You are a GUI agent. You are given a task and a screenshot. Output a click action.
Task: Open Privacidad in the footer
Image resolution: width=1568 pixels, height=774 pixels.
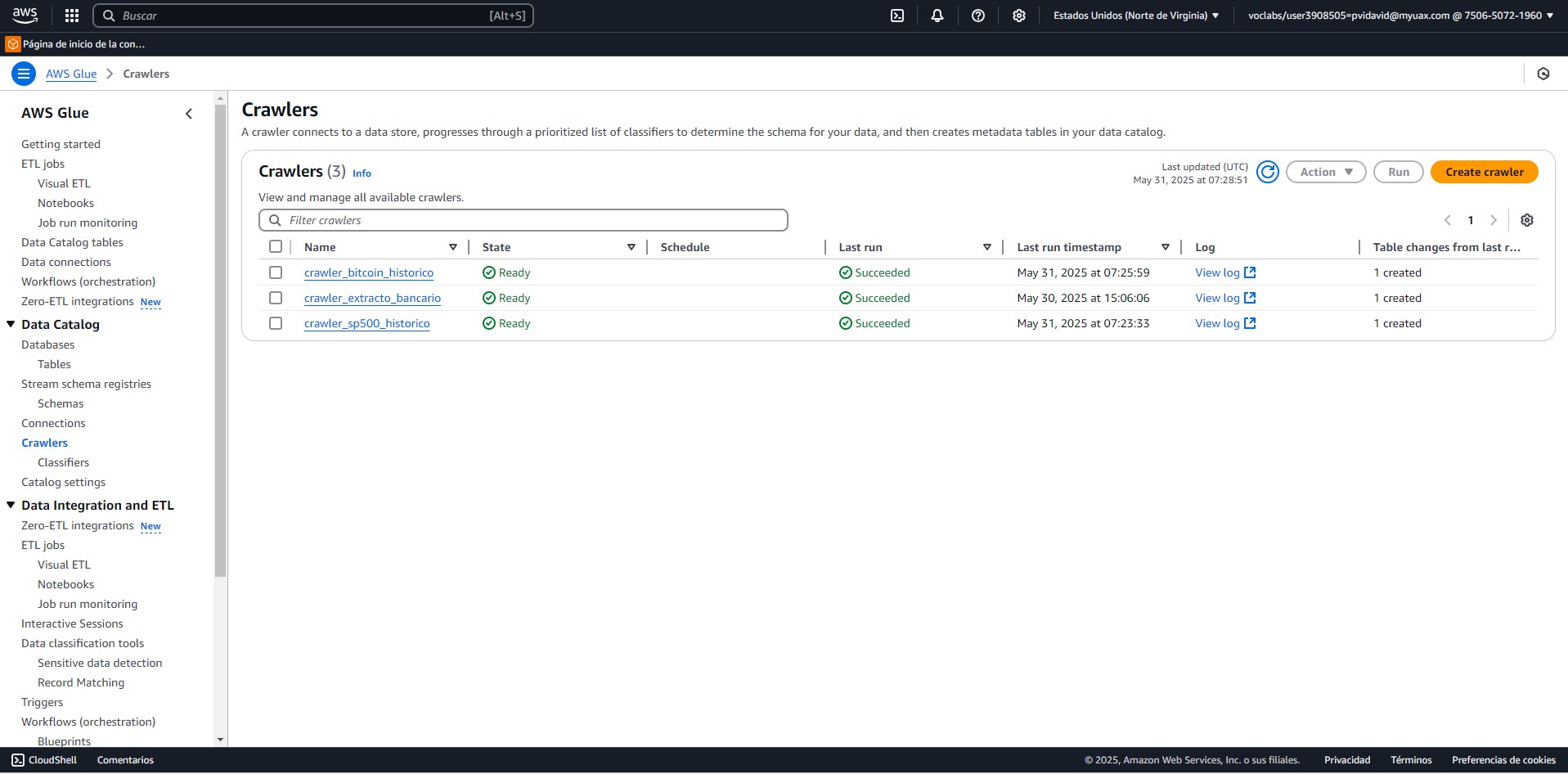coord(1347,760)
